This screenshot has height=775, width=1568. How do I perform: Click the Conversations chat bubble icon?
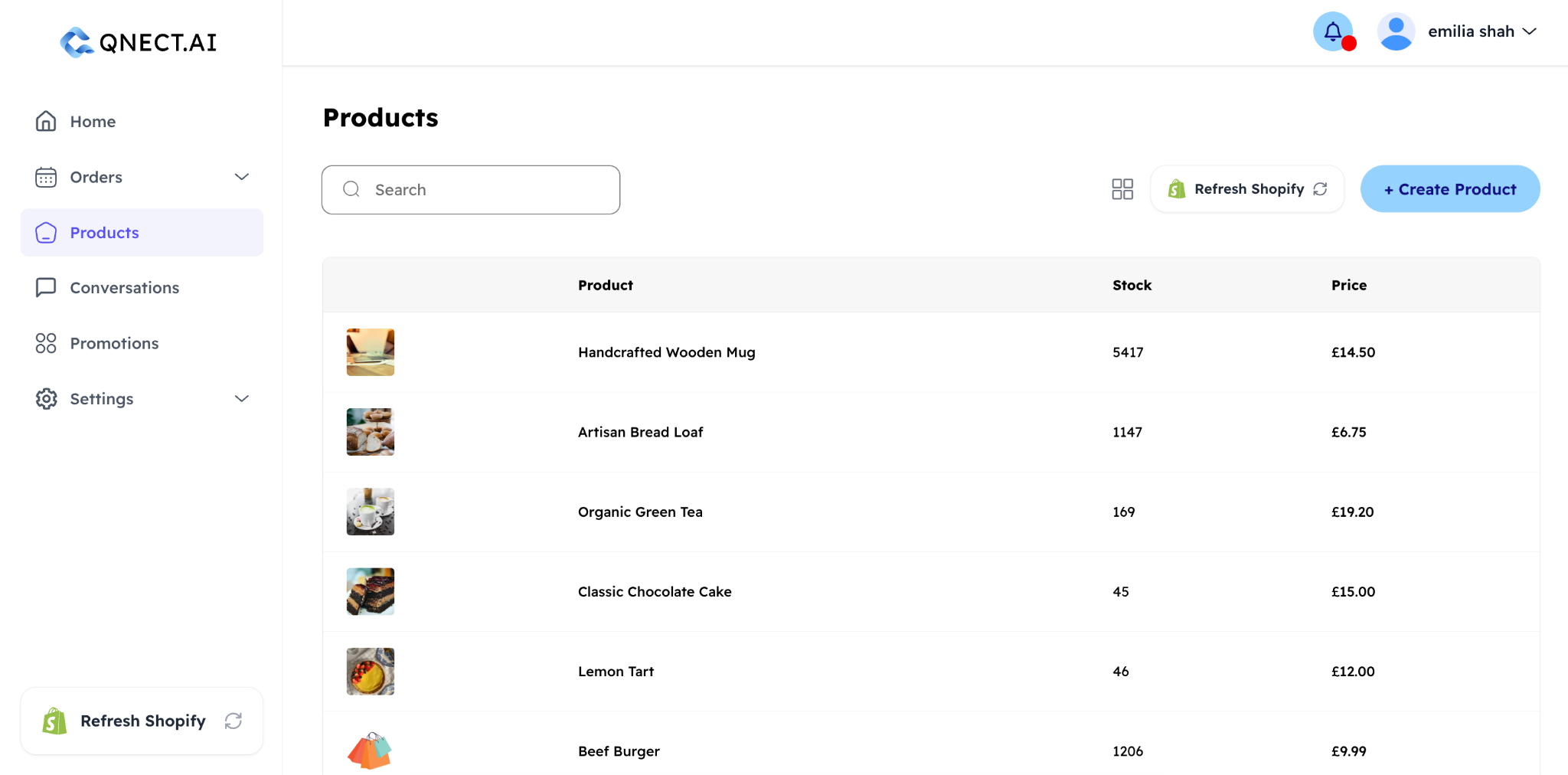click(46, 287)
